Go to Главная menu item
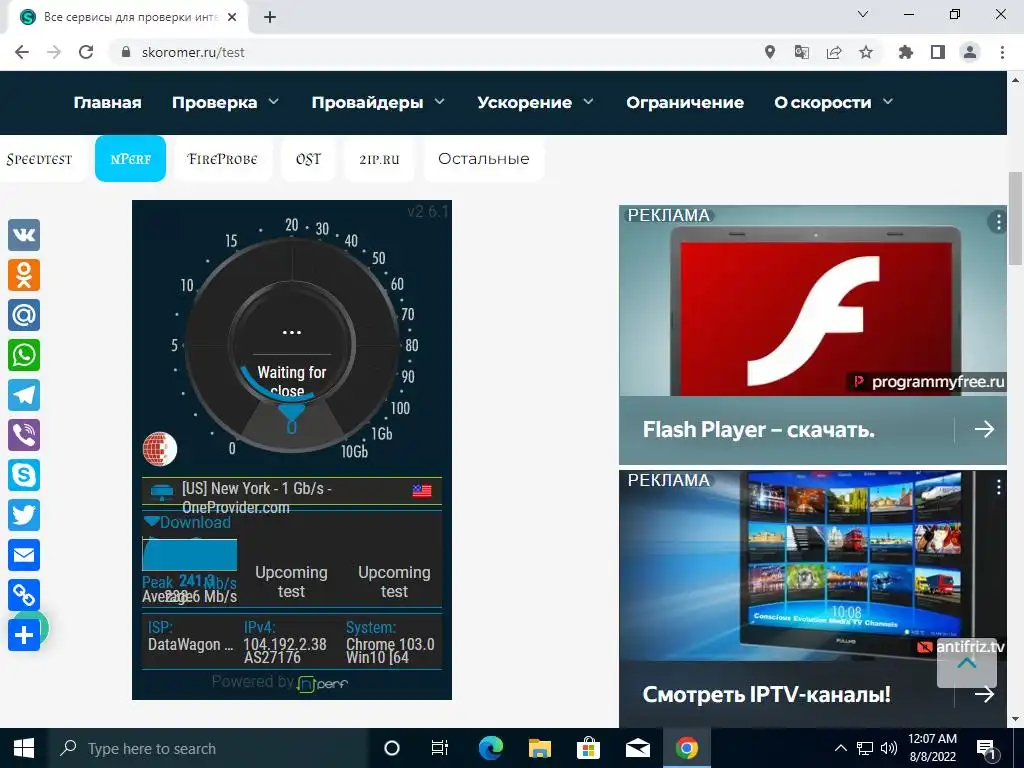 click(108, 103)
